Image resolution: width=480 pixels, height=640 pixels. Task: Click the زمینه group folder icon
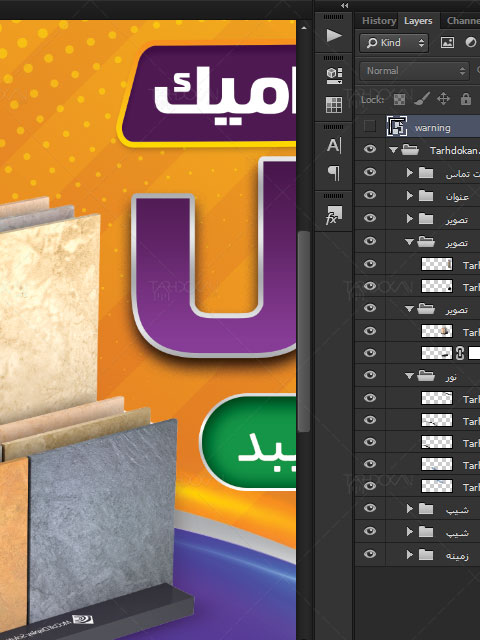click(426, 554)
